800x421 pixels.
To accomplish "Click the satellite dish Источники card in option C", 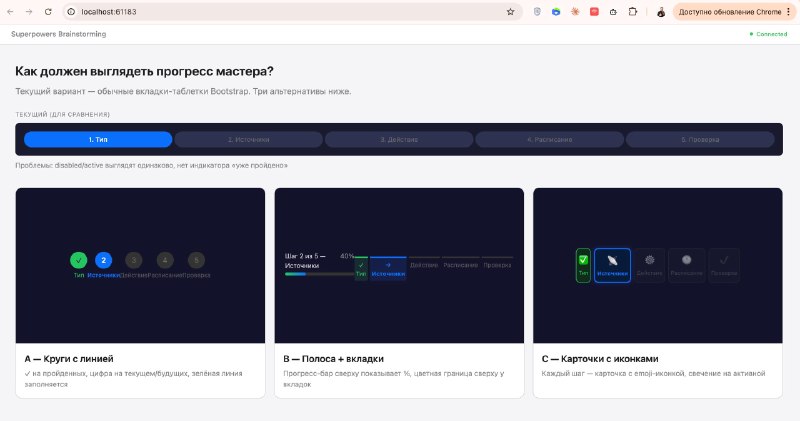I will point(612,265).
